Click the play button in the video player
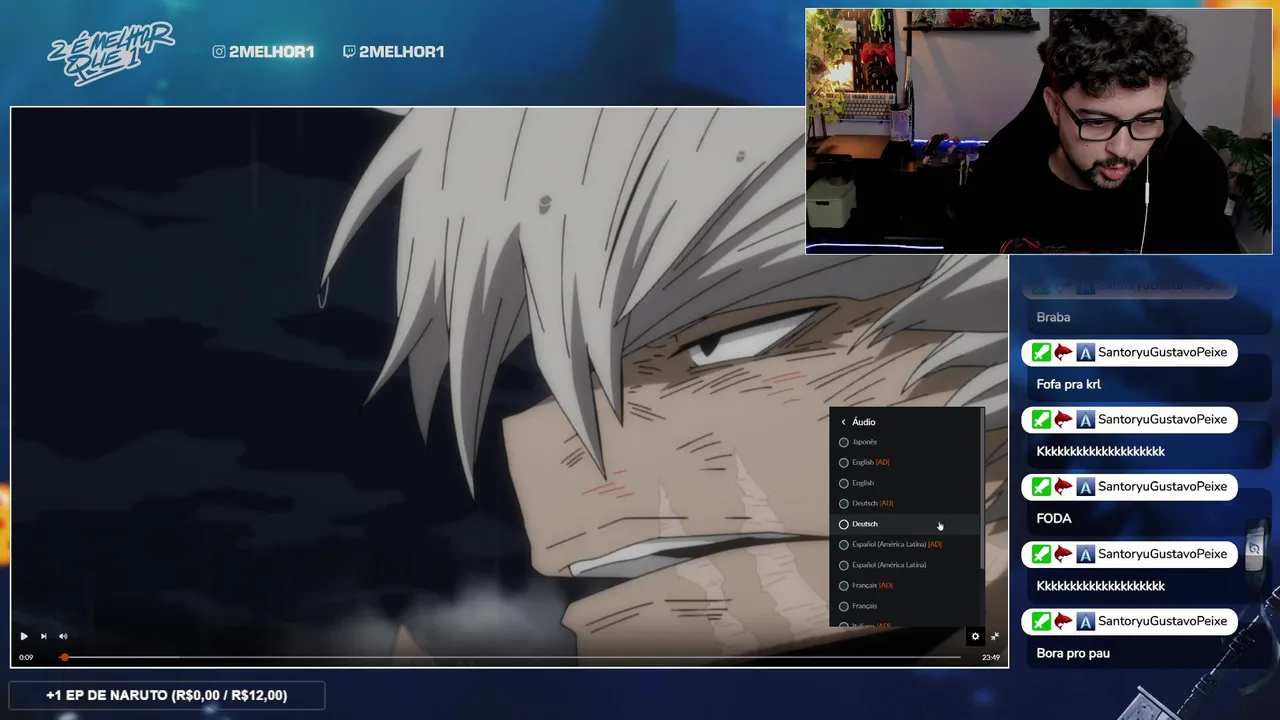The height and width of the screenshot is (720, 1280). (x=24, y=636)
